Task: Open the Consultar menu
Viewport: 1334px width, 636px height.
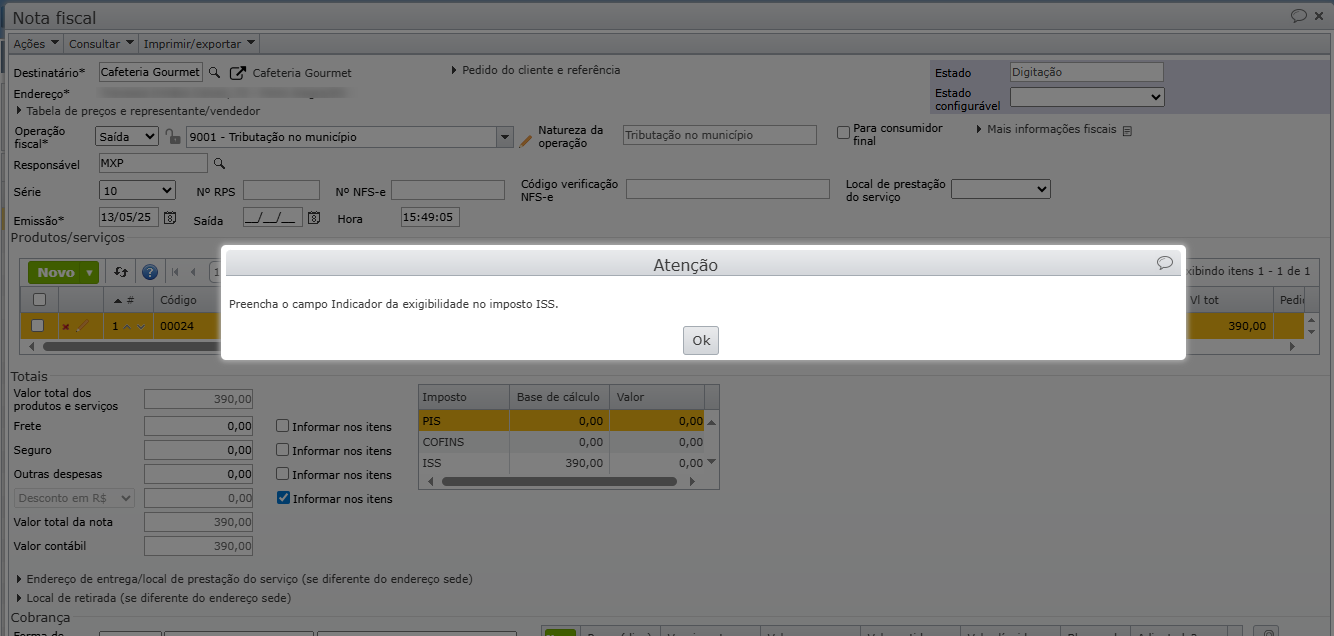Action: tap(101, 44)
